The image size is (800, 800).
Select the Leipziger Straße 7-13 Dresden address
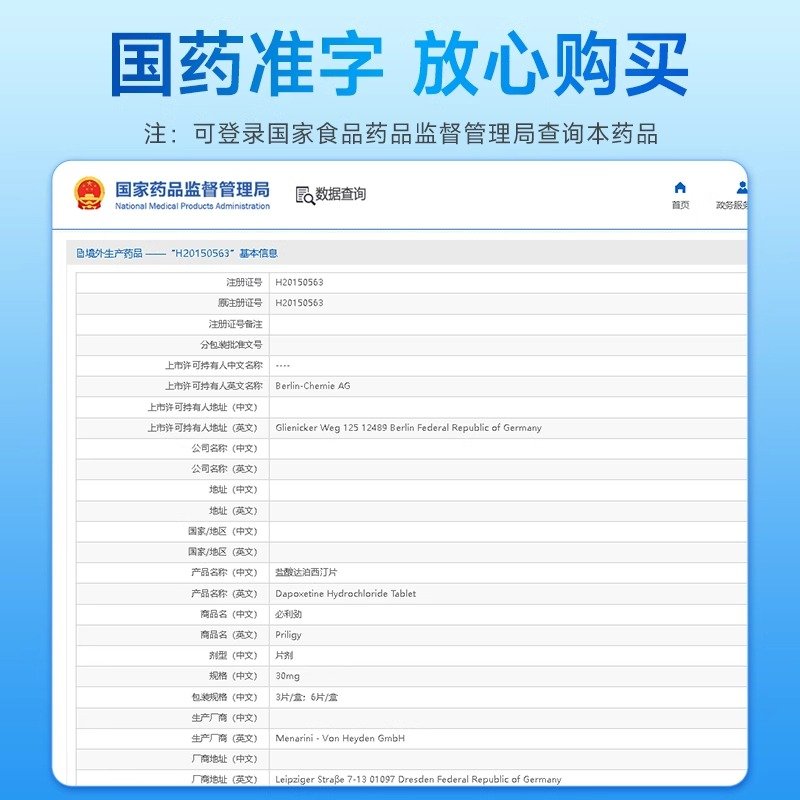click(418, 779)
